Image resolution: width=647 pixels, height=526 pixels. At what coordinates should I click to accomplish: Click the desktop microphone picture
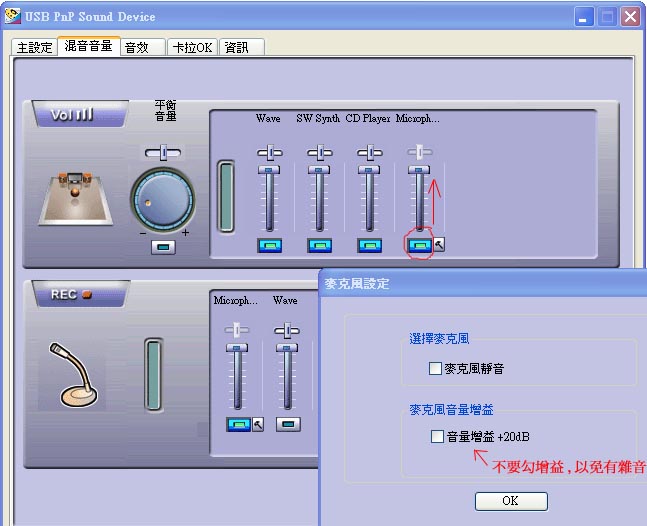tap(73, 375)
